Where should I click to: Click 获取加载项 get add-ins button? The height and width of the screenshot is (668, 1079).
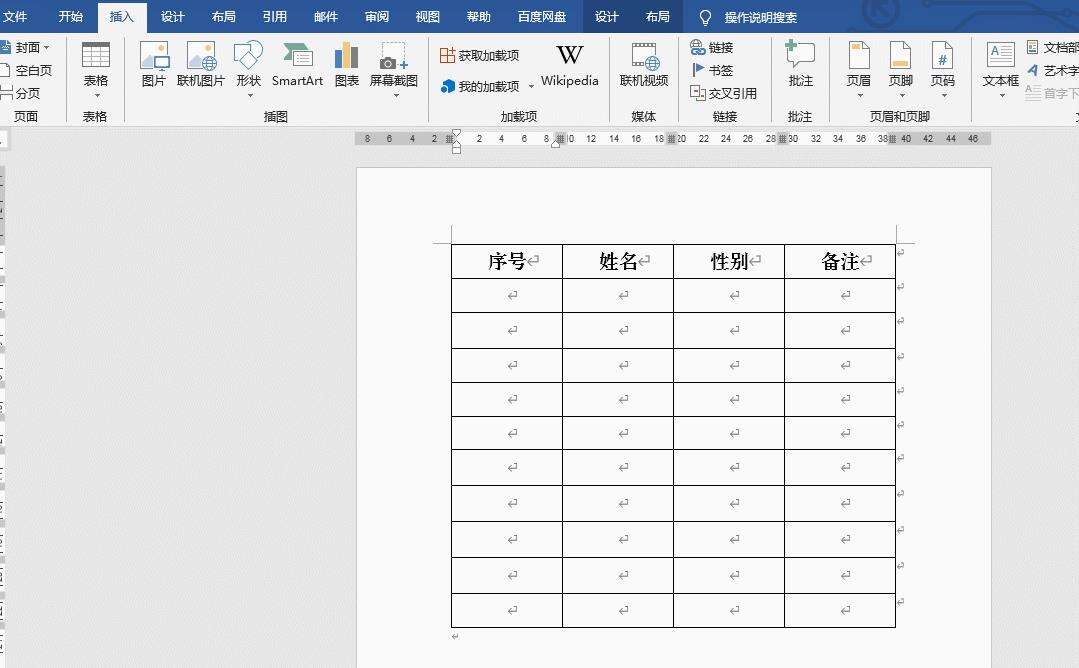click(x=480, y=55)
